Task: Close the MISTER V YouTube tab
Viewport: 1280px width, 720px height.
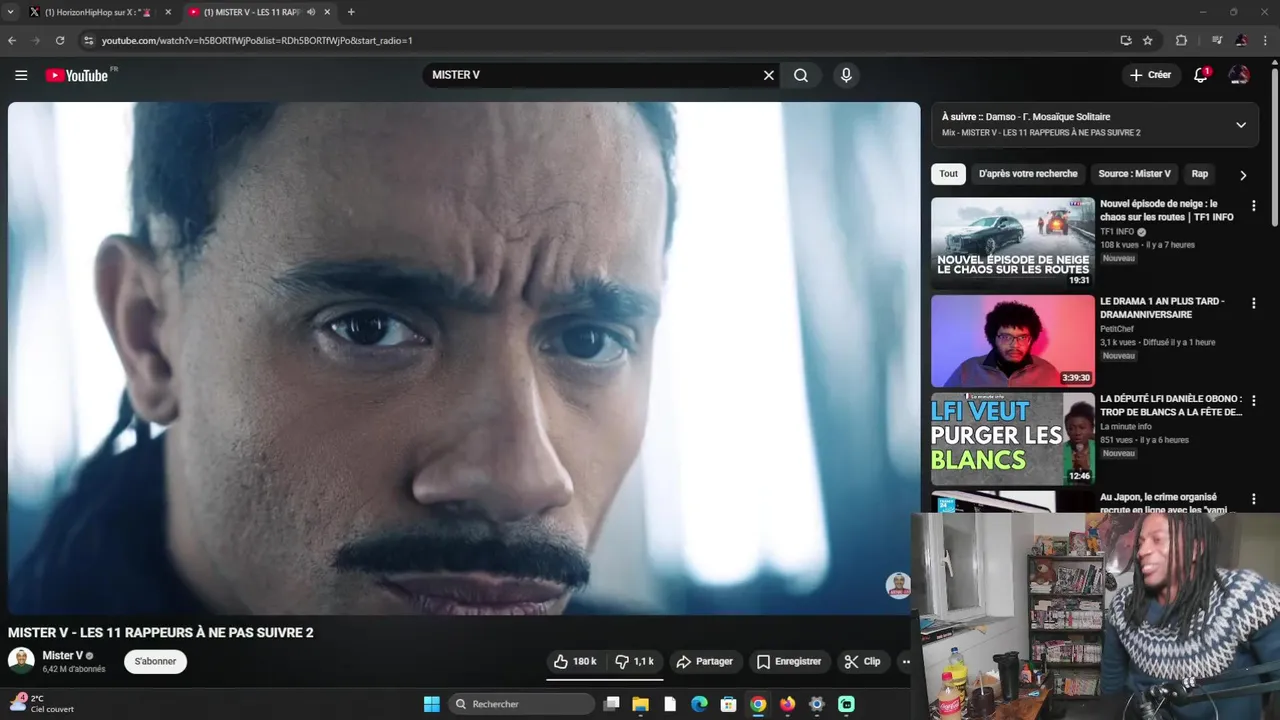Action: click(327, 12)
